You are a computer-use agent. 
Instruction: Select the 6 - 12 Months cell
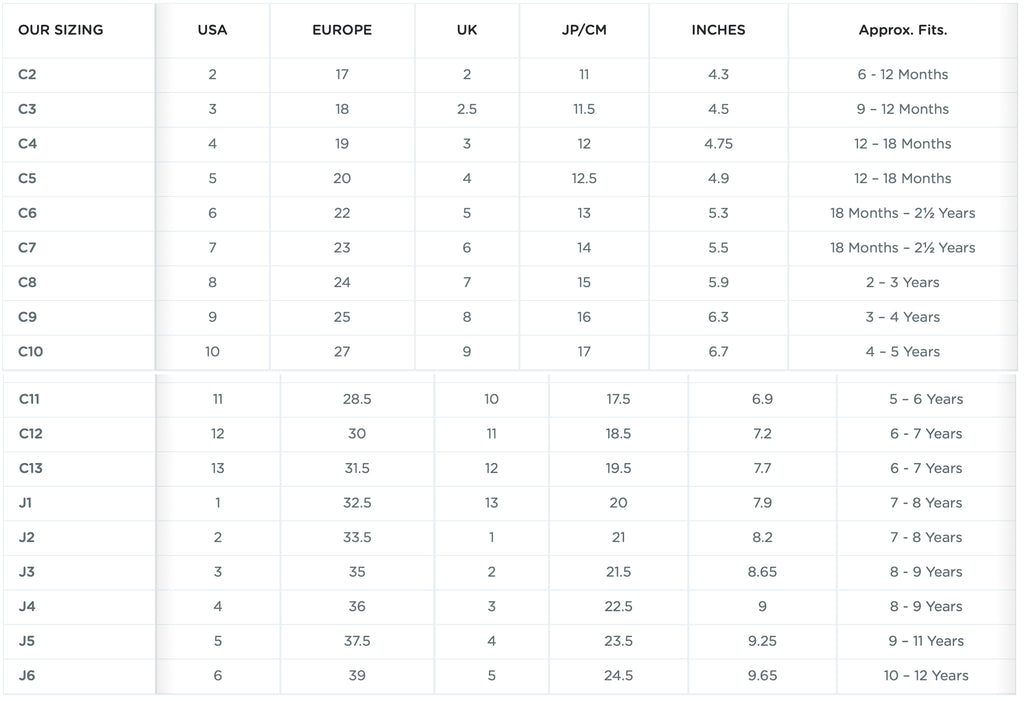point(903,74)
